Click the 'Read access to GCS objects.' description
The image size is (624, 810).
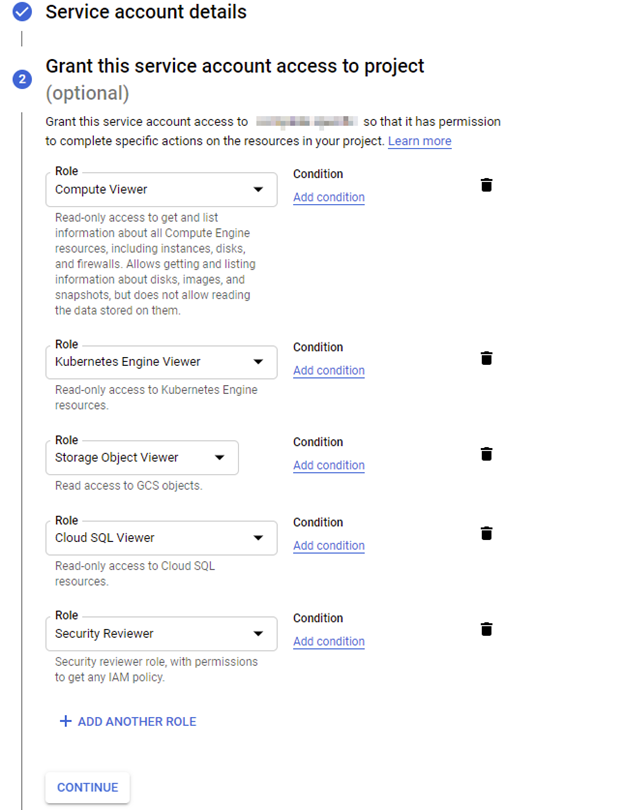[x=129, y=486]
